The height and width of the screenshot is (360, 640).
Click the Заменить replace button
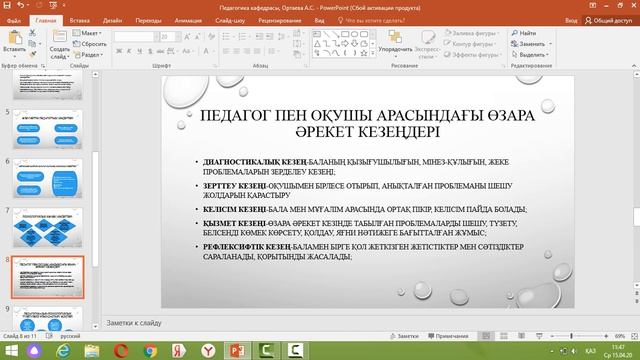pos(531,44)
